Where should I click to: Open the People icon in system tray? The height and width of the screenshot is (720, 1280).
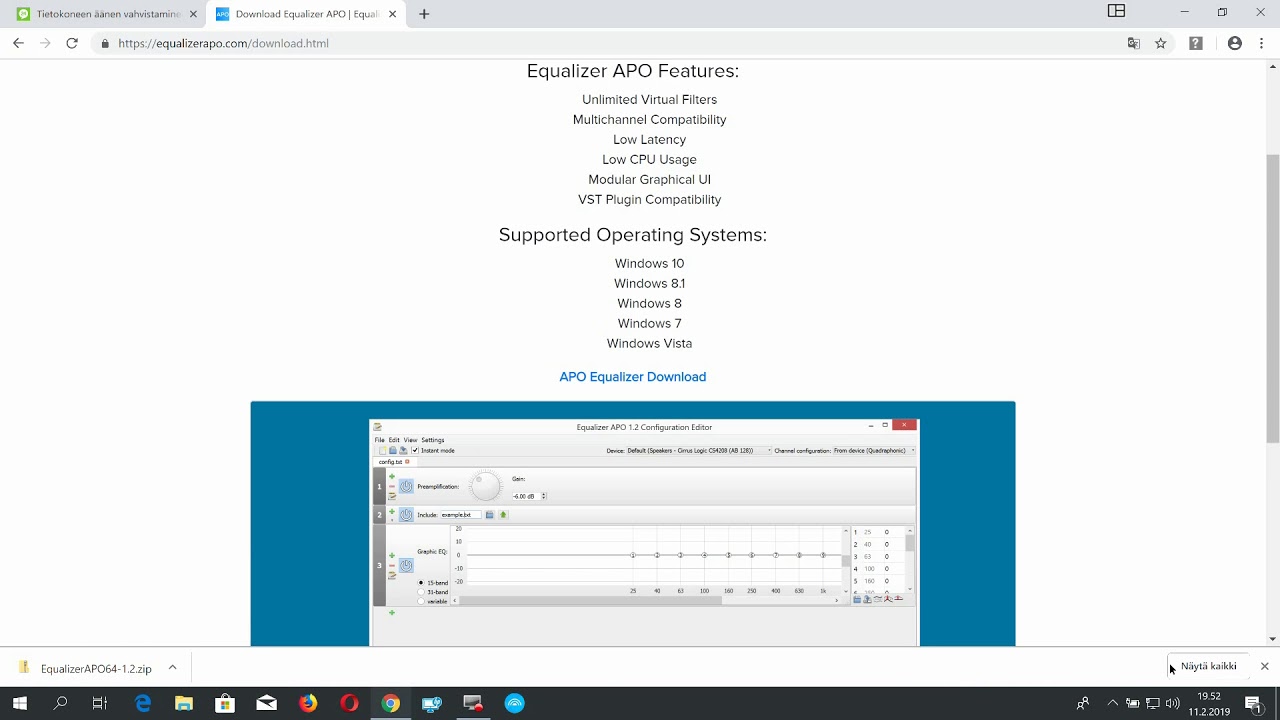click(x=1082, y=703)
